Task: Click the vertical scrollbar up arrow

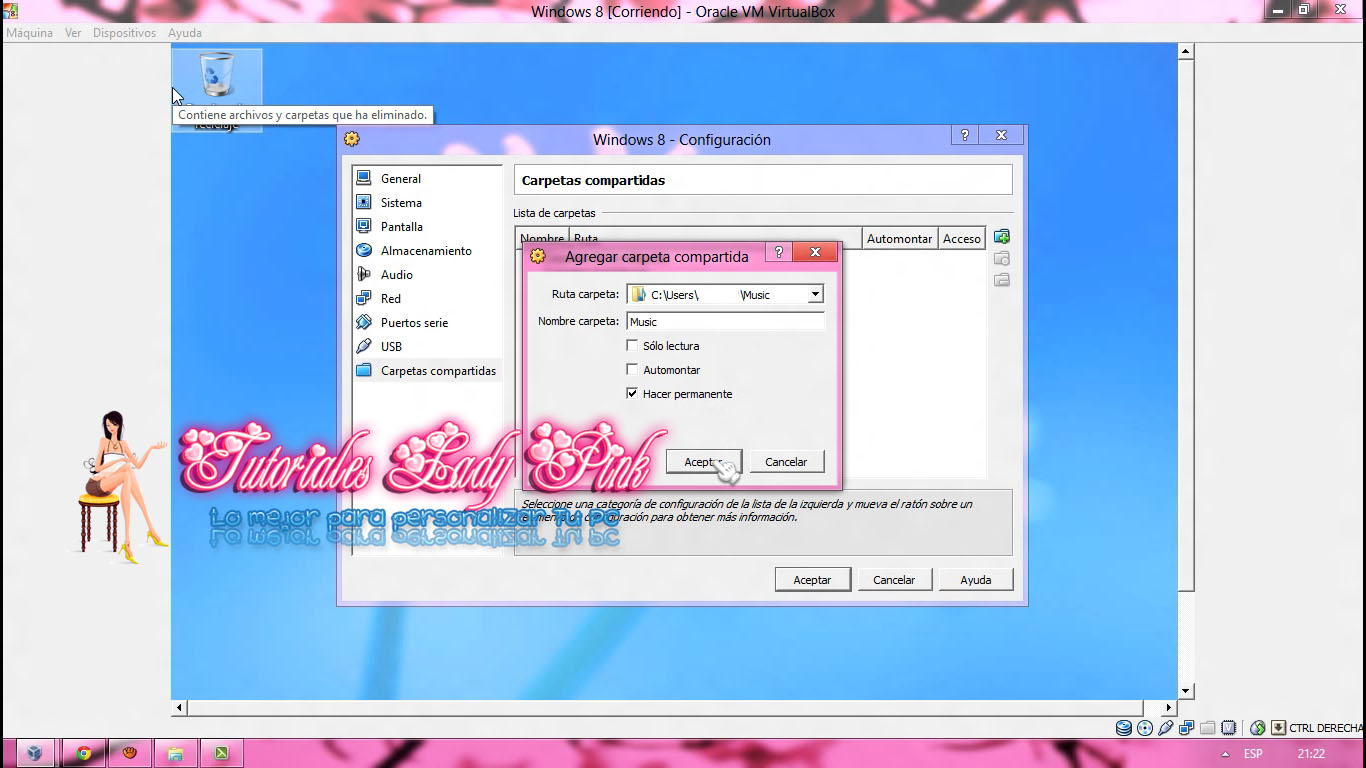Action: click(x=1186, y=51)
